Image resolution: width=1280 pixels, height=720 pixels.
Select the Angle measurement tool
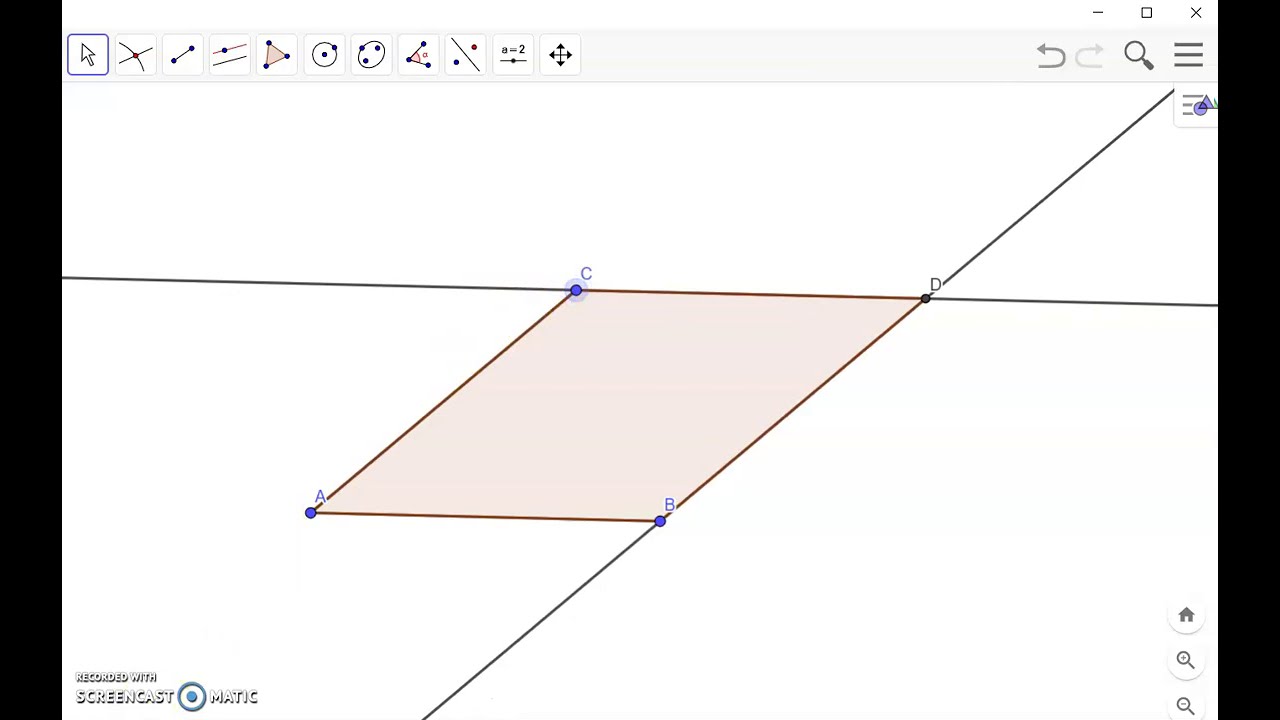coord(418,55)
